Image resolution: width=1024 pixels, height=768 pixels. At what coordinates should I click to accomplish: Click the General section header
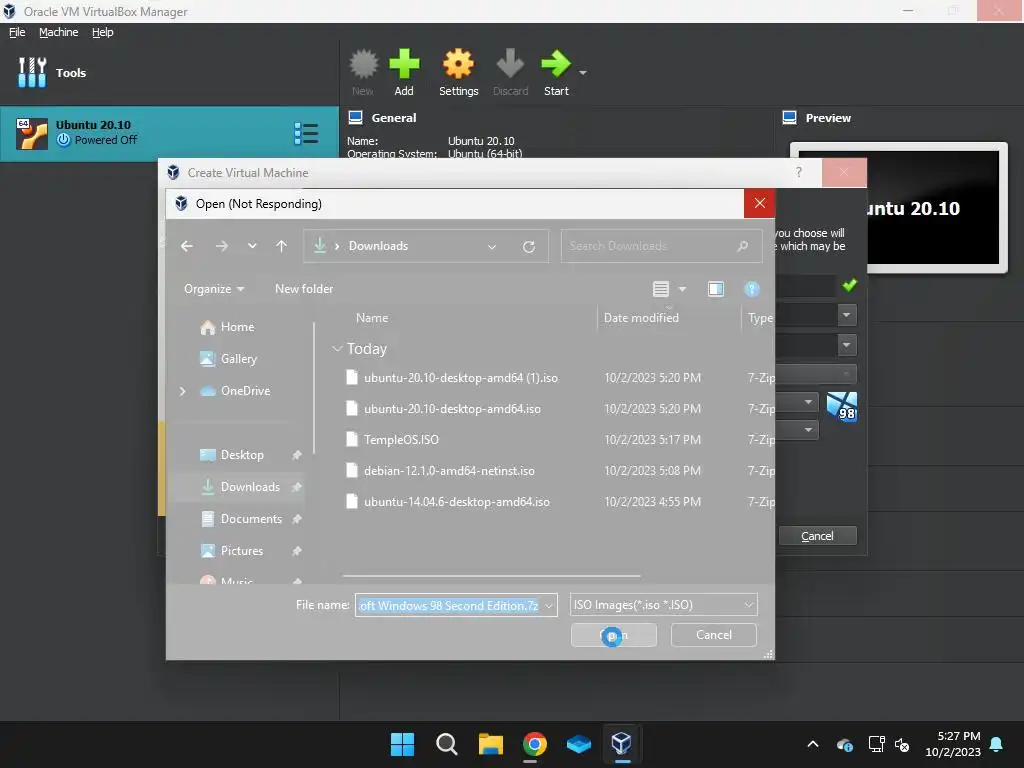(393, 118)
